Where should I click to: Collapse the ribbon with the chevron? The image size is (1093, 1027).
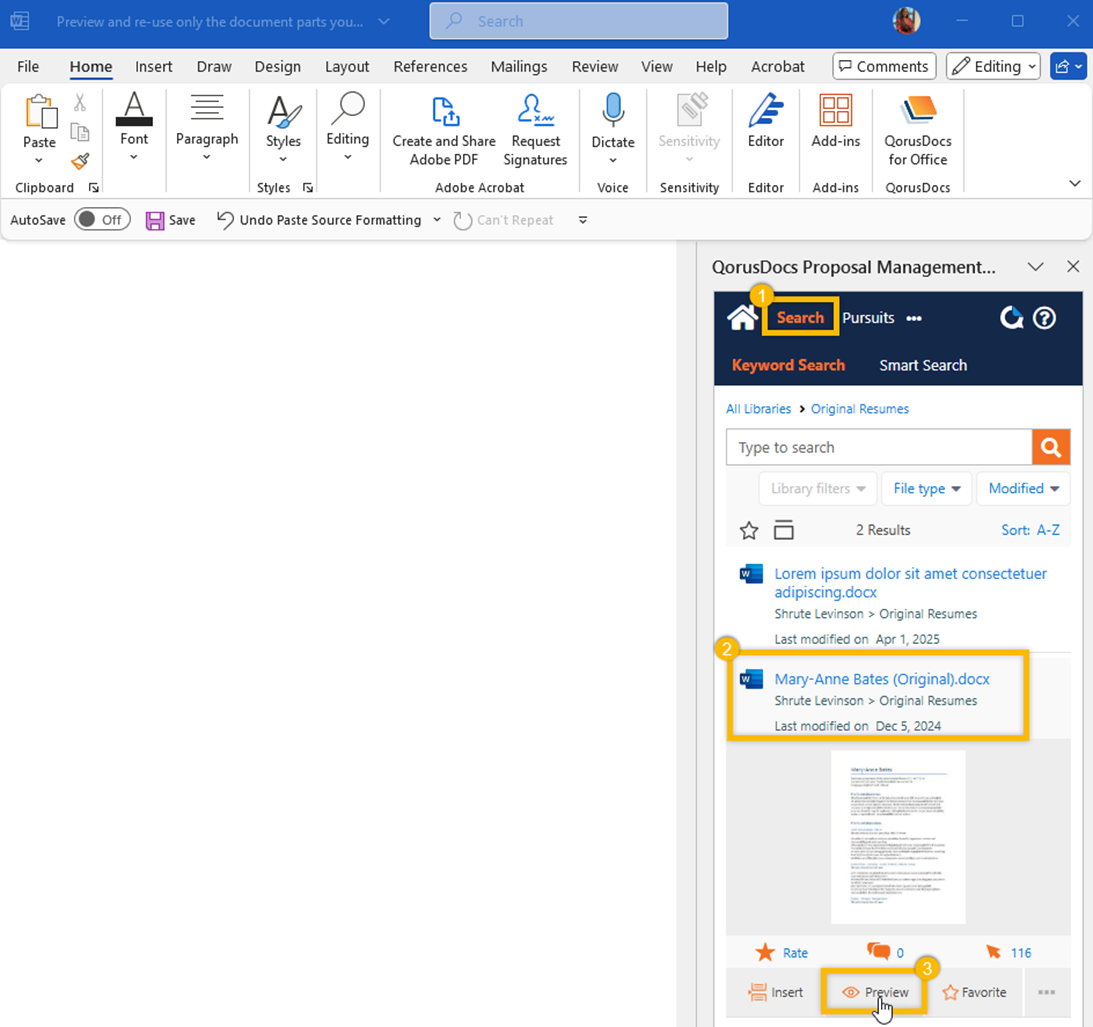(1075, 183)
